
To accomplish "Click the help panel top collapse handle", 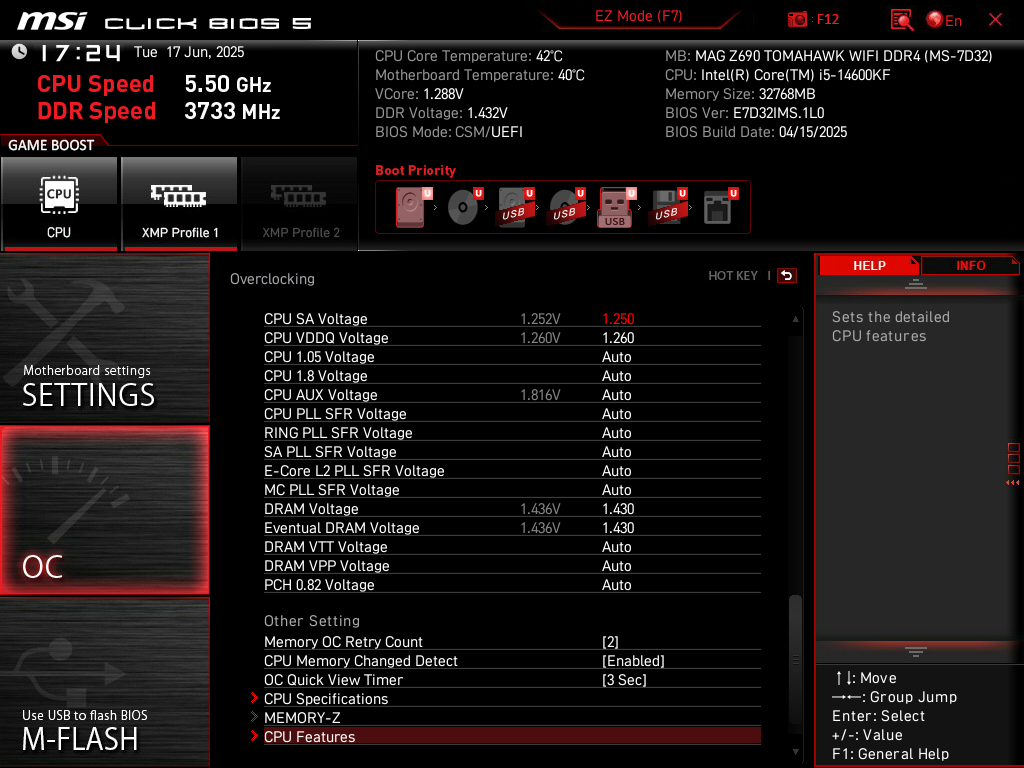I will [916, 283].
